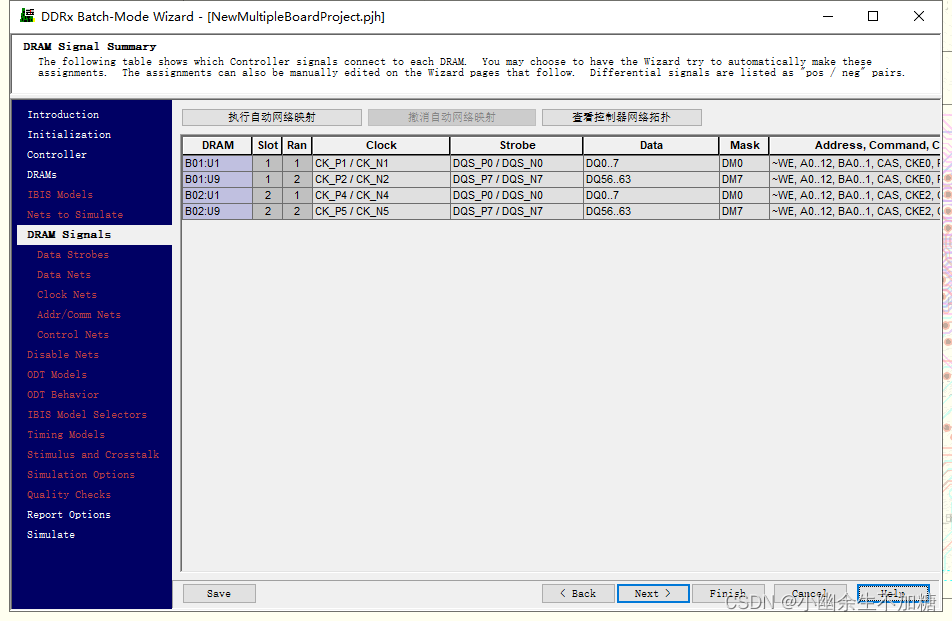Viewport: 952px width, 621px height.
Task: Go to Nets to Simulate page
Action: coord(75,215)
